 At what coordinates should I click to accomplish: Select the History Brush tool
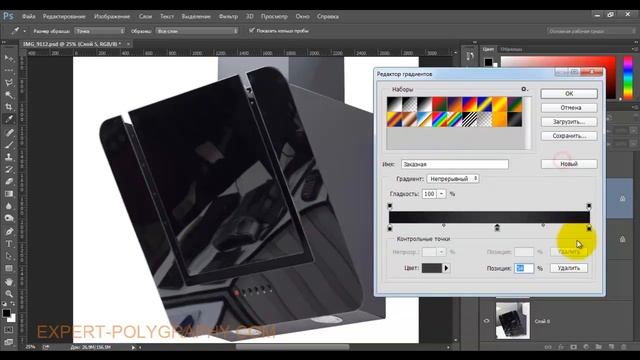tap(9, 169)
